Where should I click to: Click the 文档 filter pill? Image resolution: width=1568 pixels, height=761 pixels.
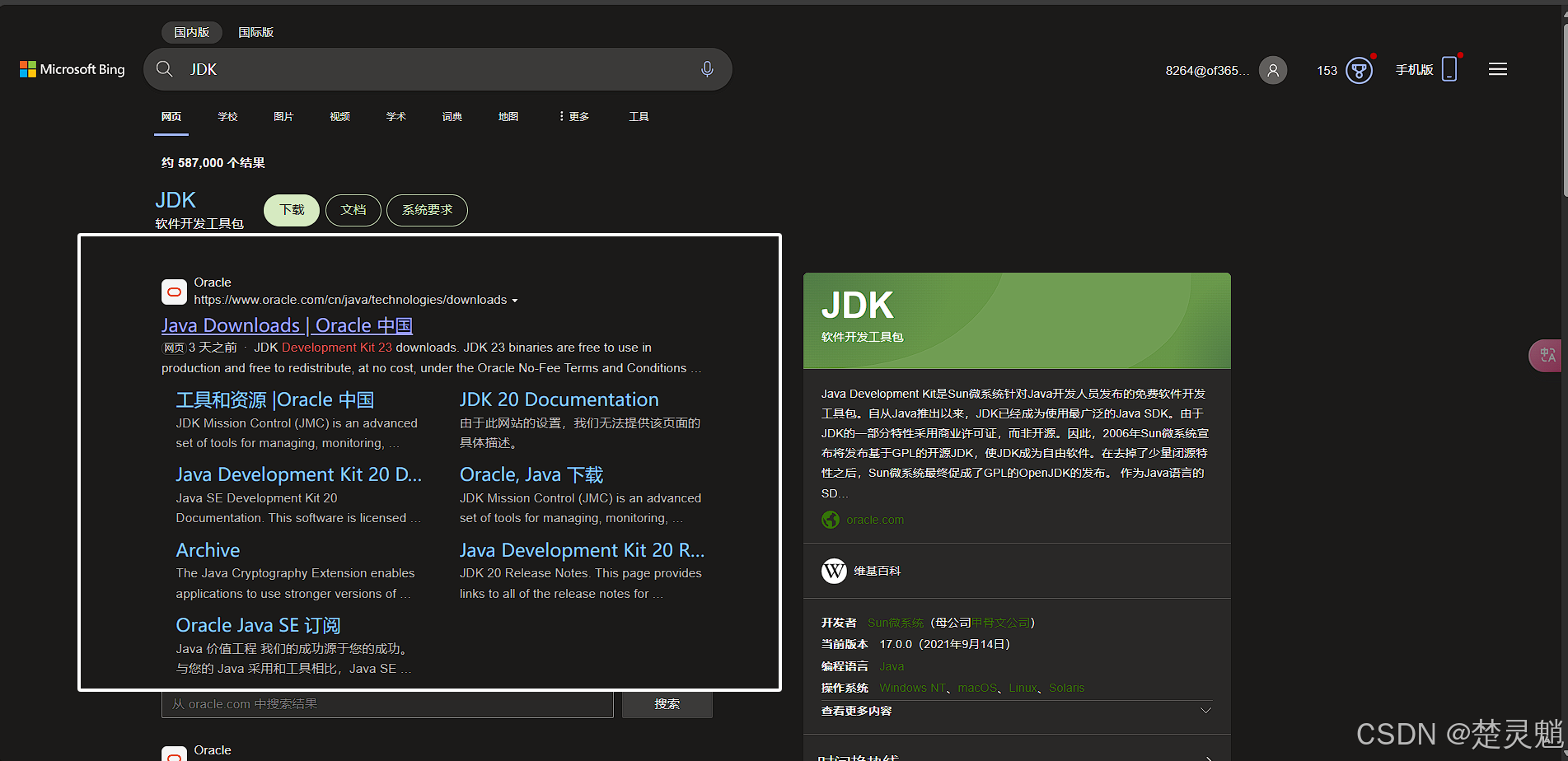click(x=353, y=210)
